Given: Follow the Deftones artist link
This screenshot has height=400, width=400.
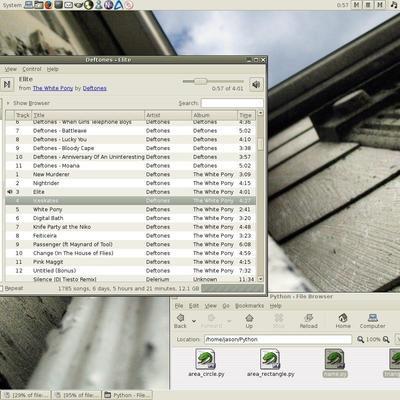Looking at the screenshot, I should [x=95, y=88].
